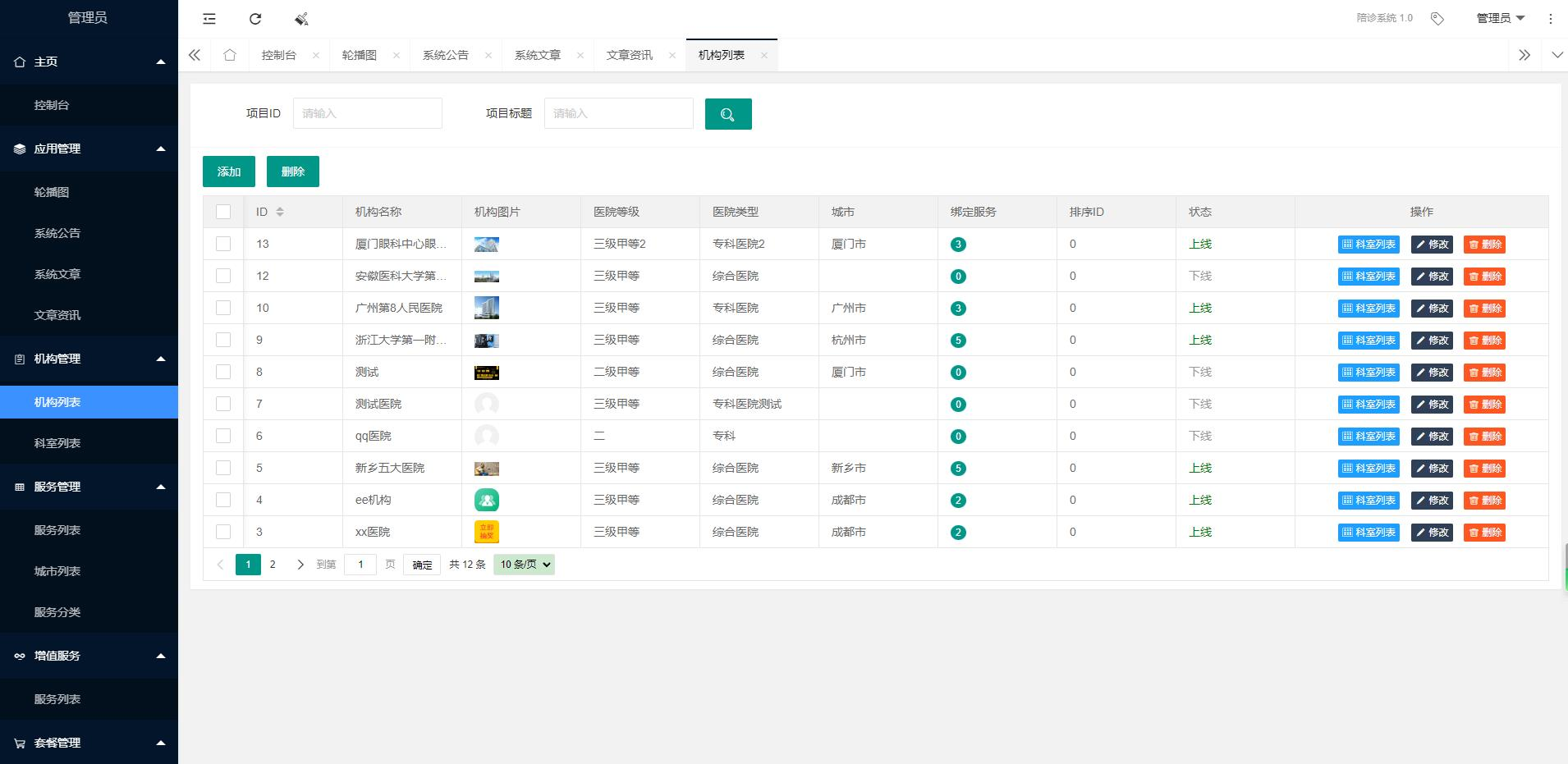Screen dimensions: 1568x764
Task: Change page size in 10 条/页 dropdown
Action: (524, 565)
